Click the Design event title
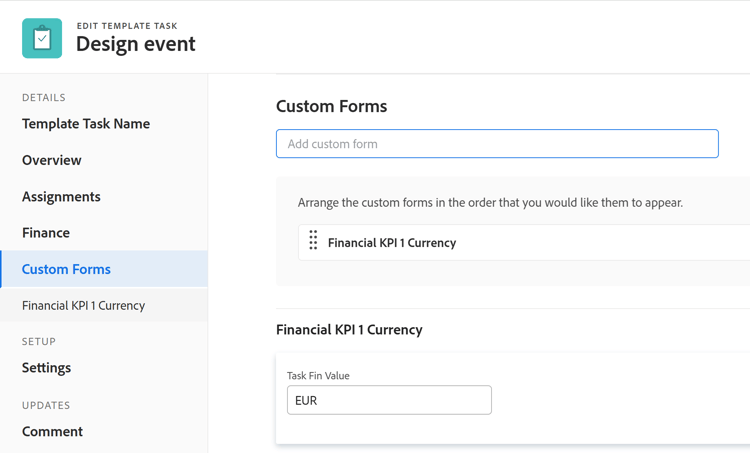Image resolution: width=750 pixels, height=453 pixels. [136, 44]
